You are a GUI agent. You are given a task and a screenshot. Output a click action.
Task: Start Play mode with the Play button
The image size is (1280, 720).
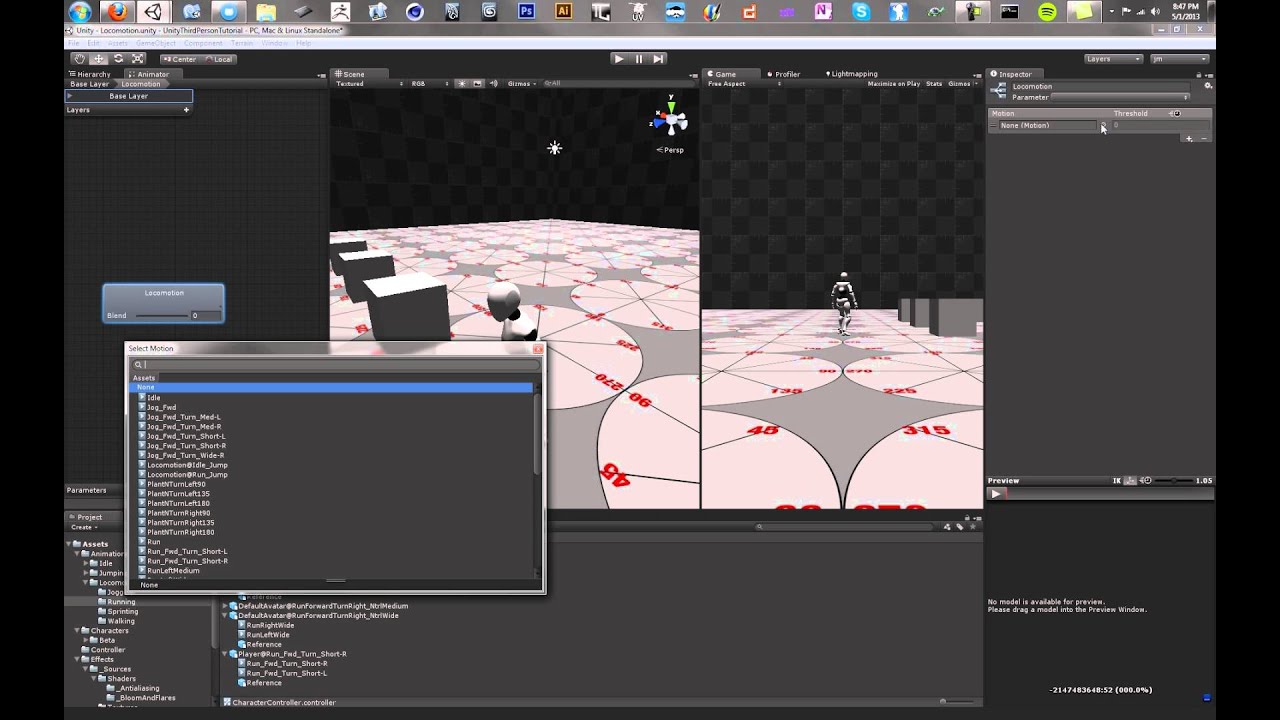click(619, 59)
